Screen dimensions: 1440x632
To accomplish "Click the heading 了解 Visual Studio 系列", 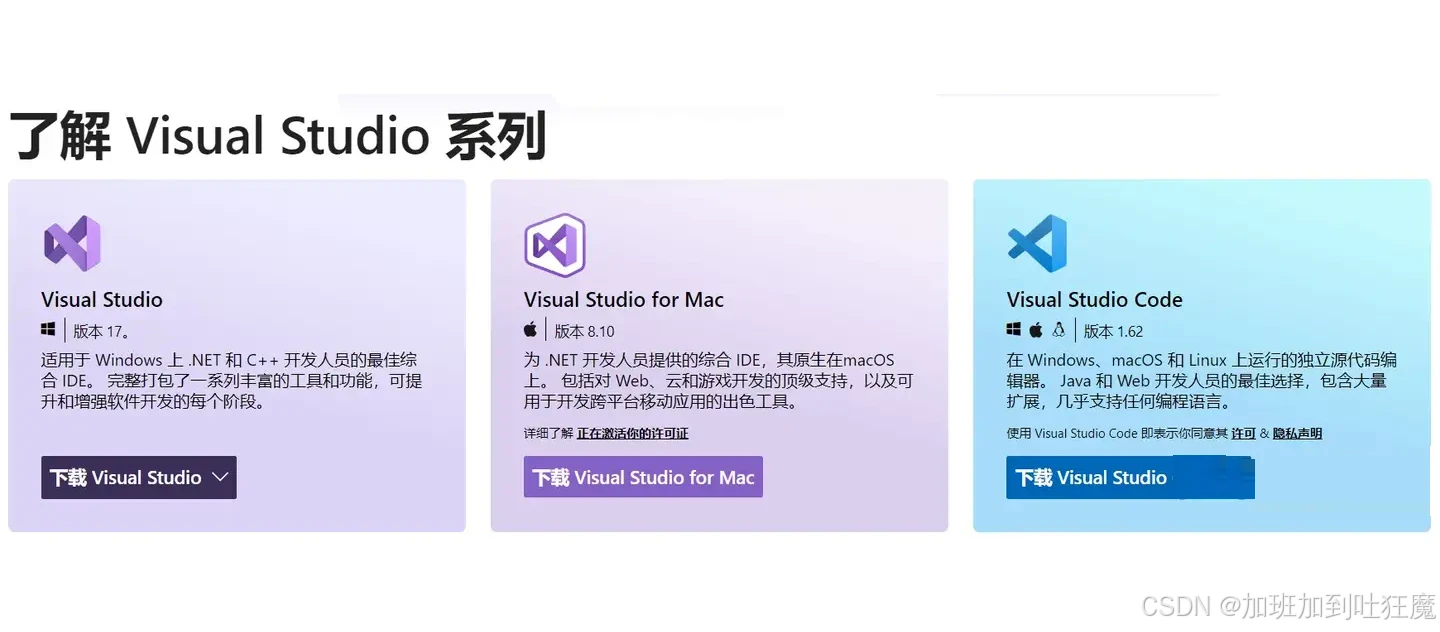I will tap(278, 138).
